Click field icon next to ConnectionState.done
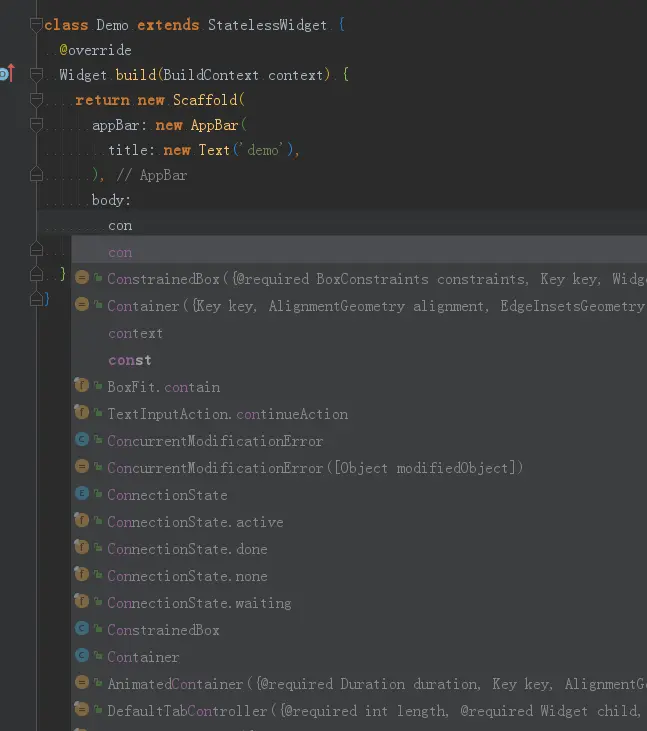This screenshot has width=647, height=731. click(x=82, y=547)
